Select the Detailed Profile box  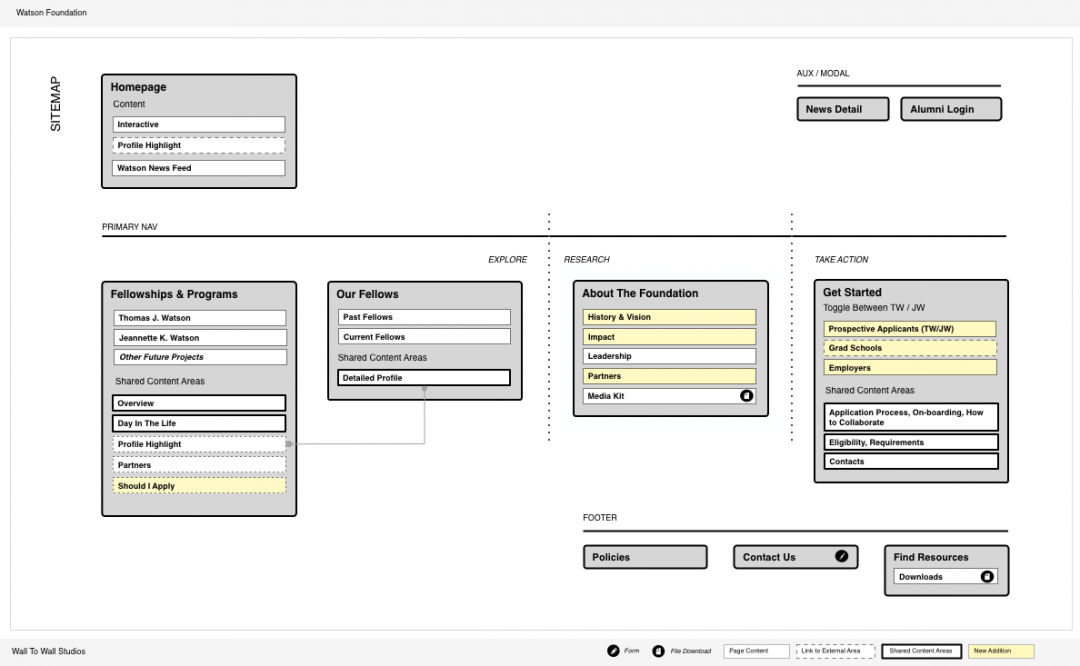coord(424,378)
